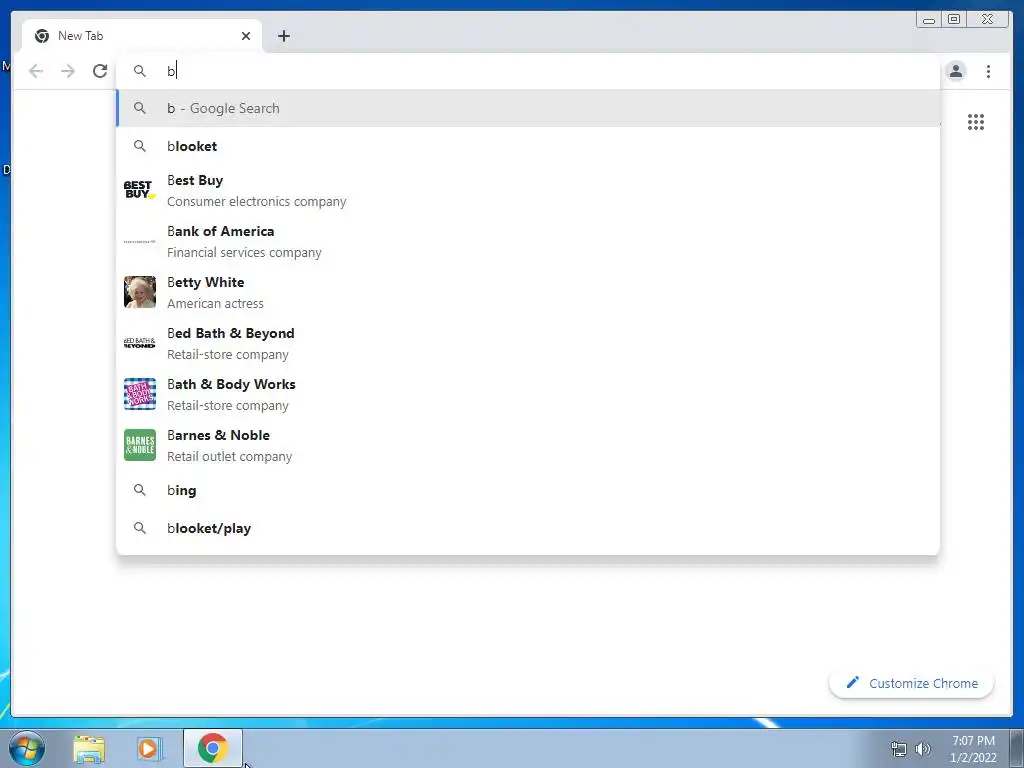This screenshot has height=768, width=1024.
Task: Click the browser forward arrow
Action: (68, 71)
